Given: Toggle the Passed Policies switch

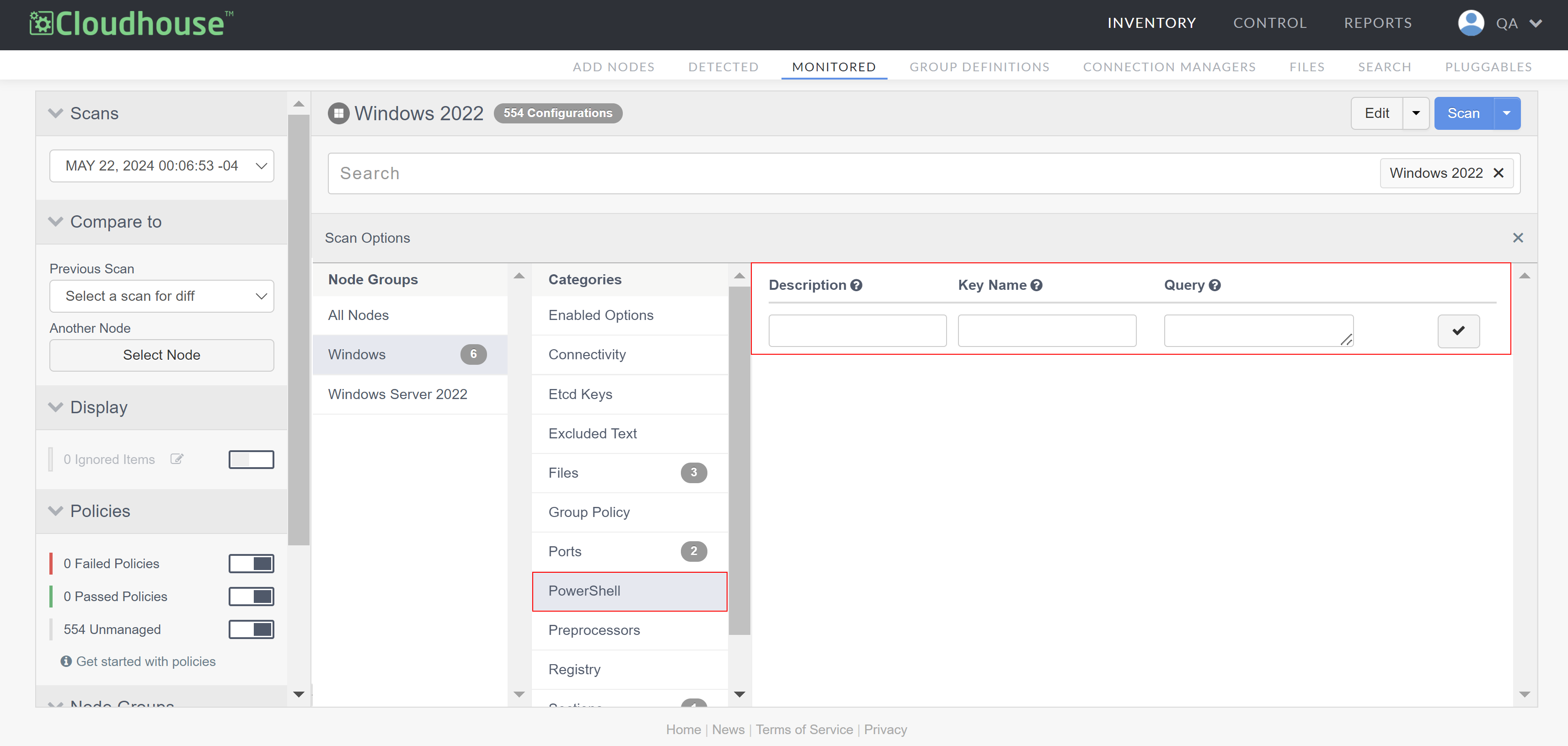Looking at the screenshot, I should [x=252, y=597].
